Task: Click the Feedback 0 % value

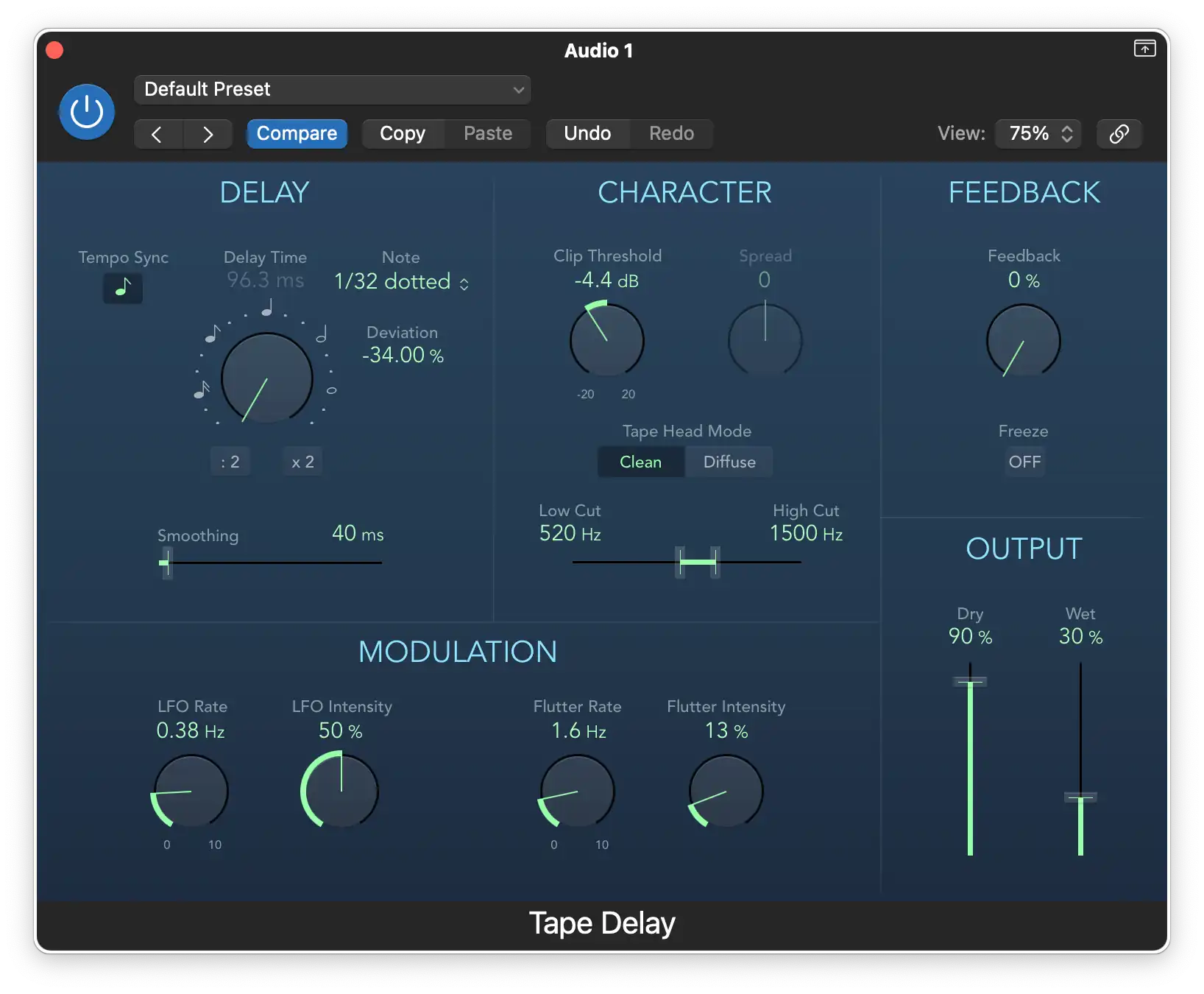Action: tap(1024, 281)
